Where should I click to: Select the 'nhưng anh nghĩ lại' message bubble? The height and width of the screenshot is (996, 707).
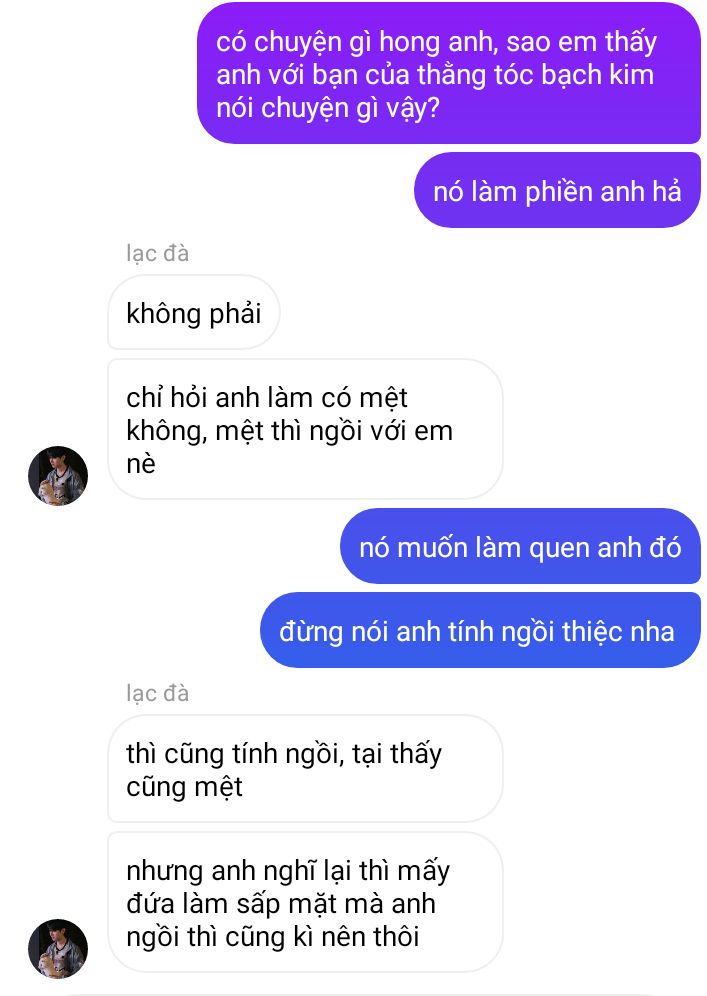(x=305, y=902)
